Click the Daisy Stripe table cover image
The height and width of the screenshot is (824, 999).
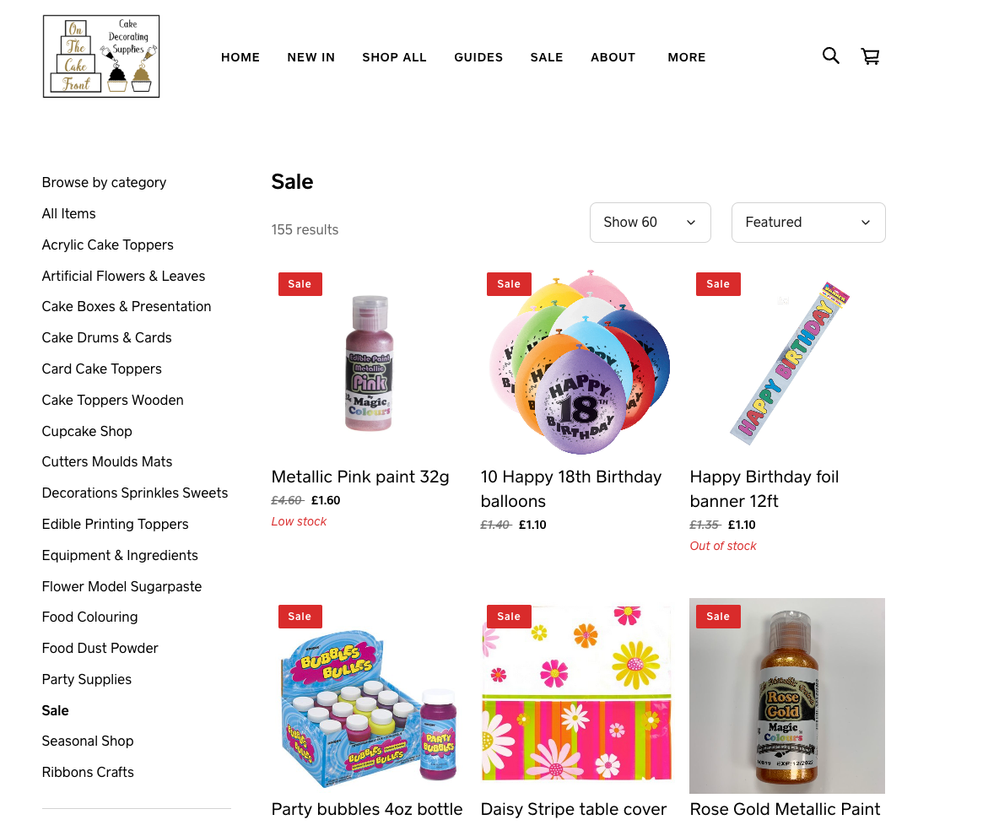pos(579,696)
